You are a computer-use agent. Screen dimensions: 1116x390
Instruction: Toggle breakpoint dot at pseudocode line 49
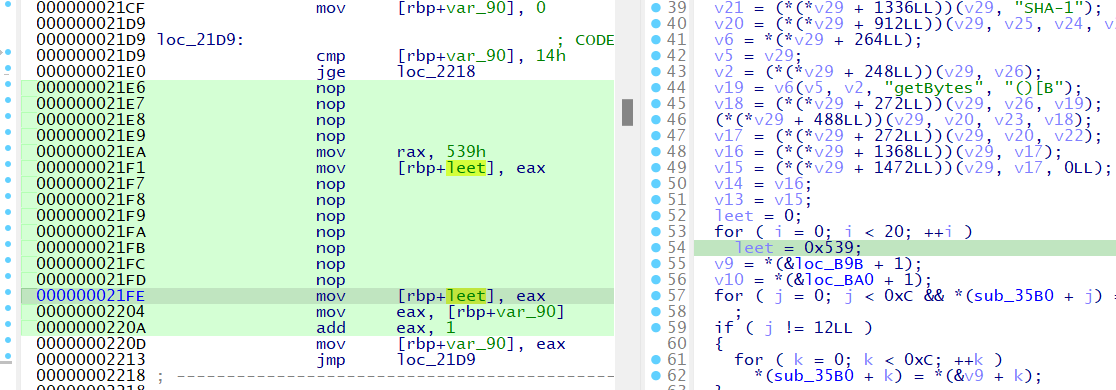656,167
